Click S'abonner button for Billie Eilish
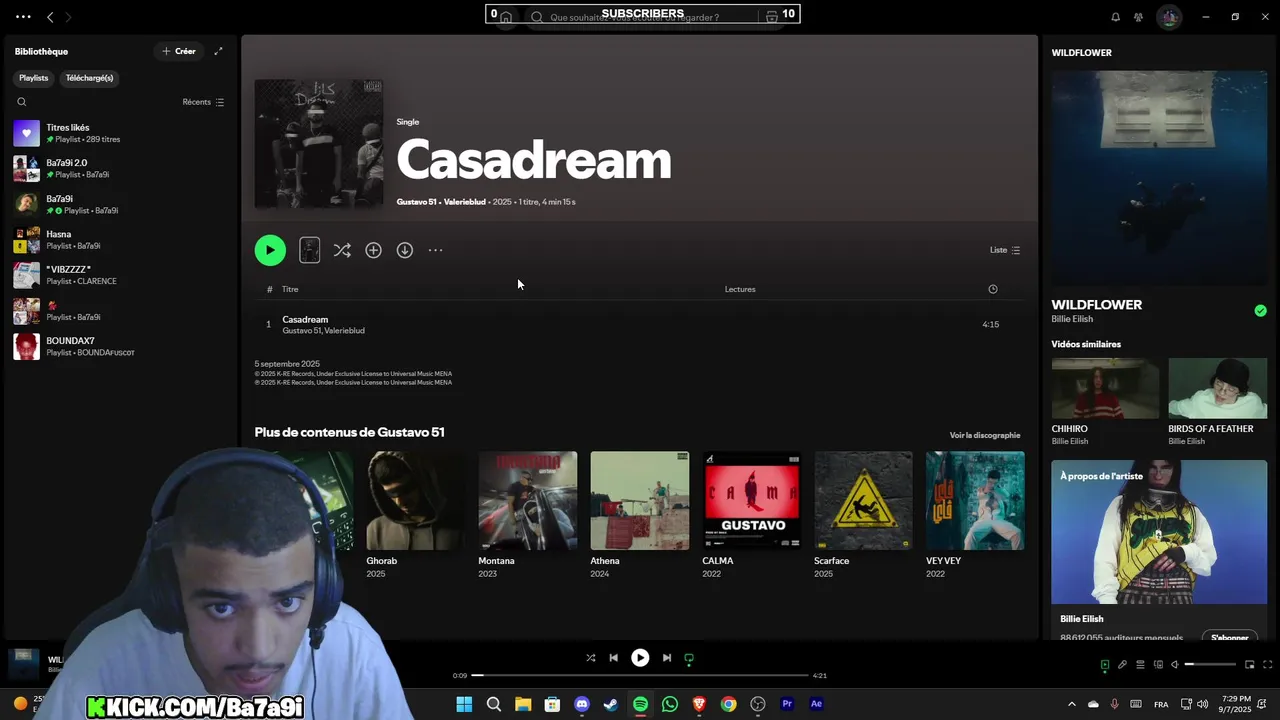The image size is (1280, 720). [1229, 637]
